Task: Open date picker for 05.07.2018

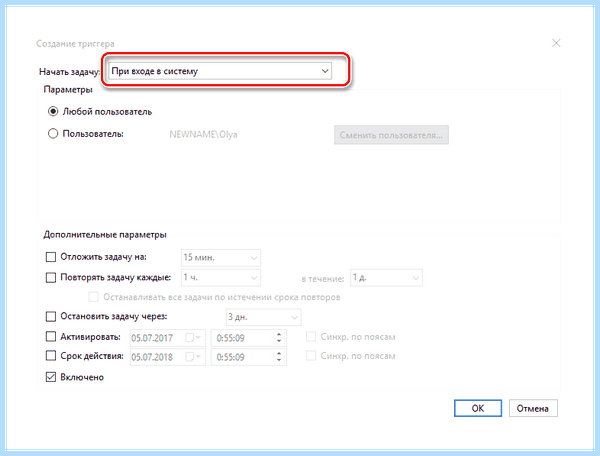Action: pyautogui.click(x=193, y=357)
